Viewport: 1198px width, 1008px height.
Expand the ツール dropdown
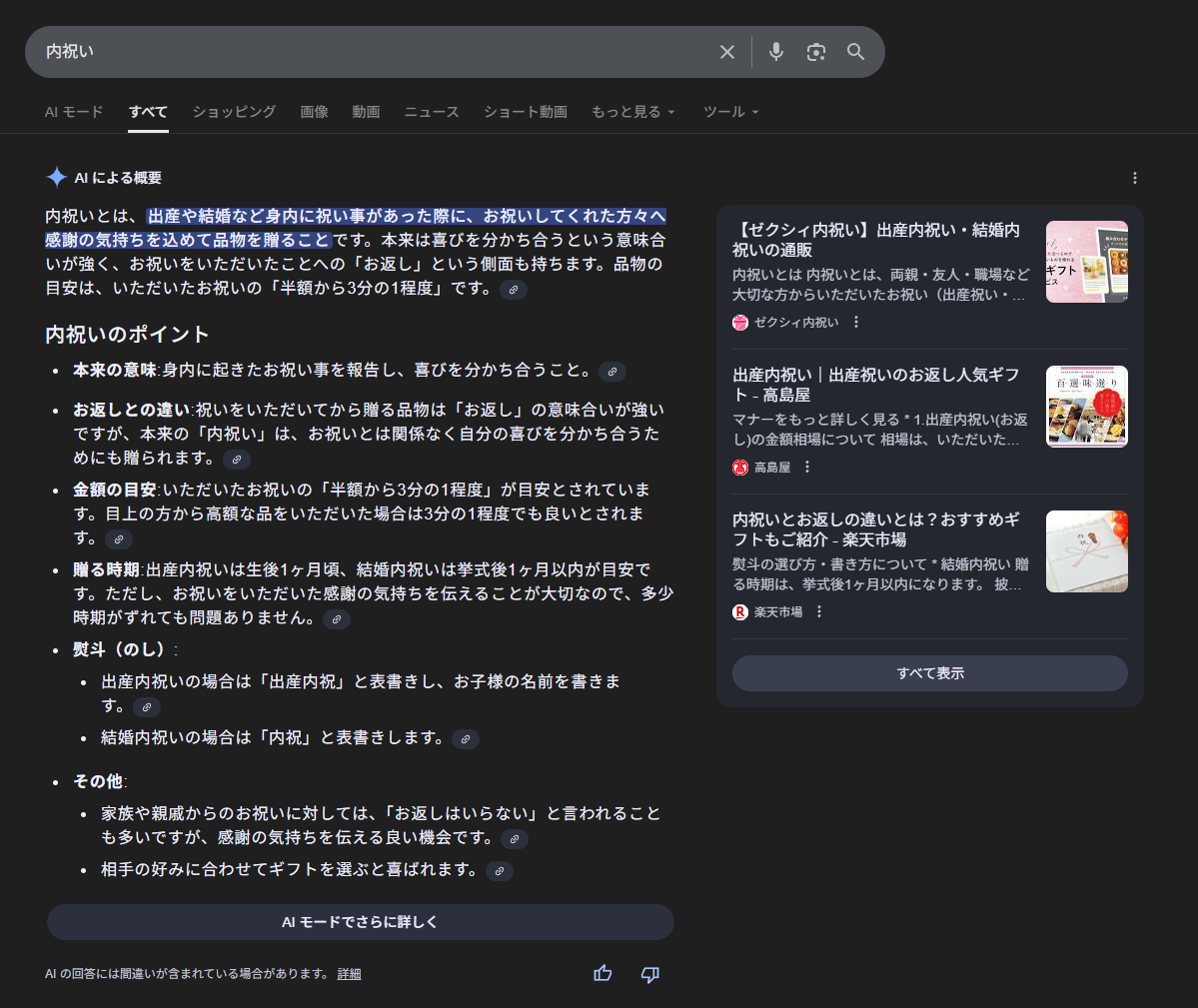click(x=731, y=112)
